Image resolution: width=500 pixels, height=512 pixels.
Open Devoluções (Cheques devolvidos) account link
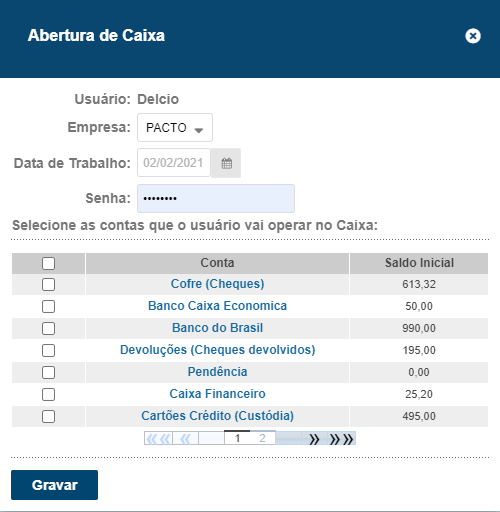point(217,350)
